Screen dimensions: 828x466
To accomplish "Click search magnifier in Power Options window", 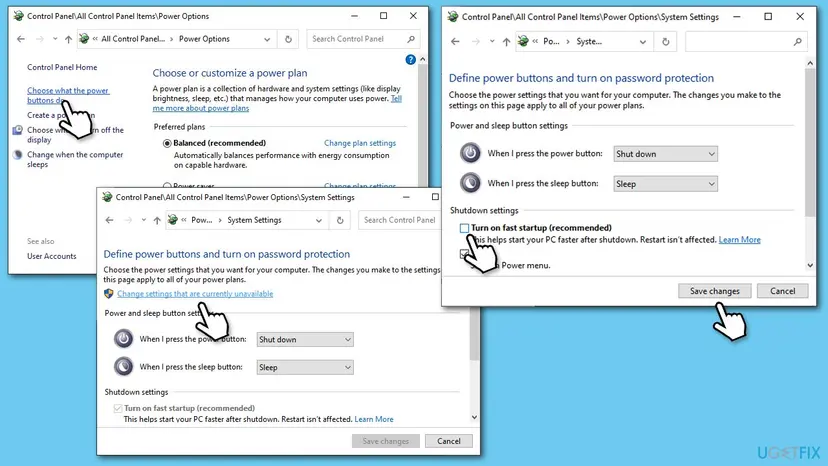I will click(411, 39).
